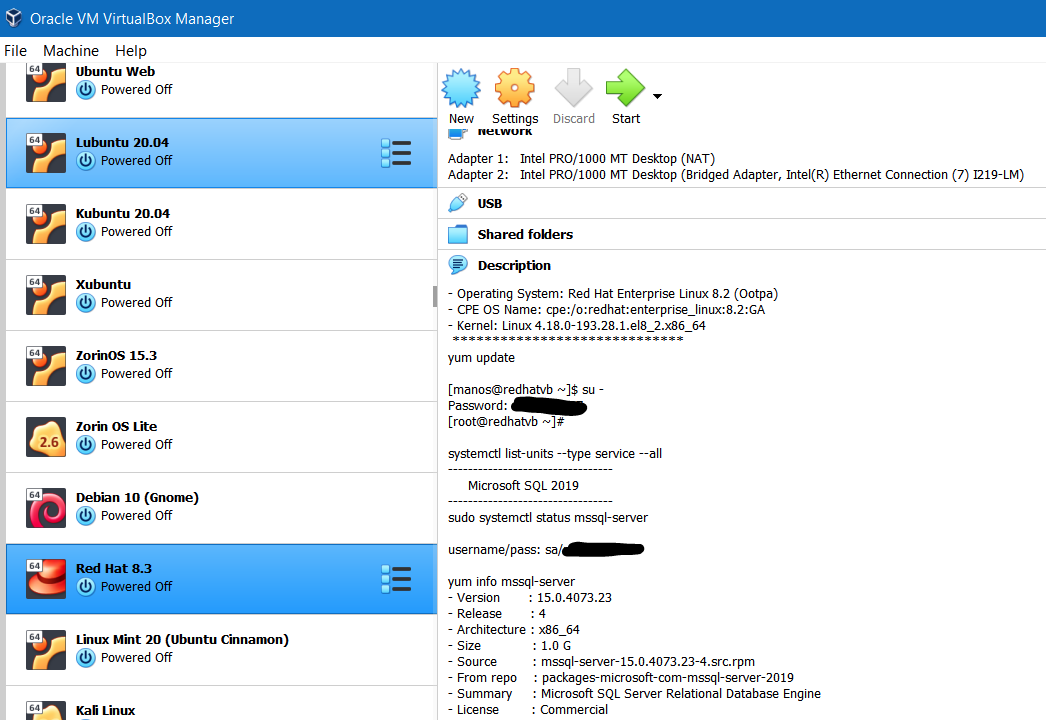Click the Kali Linux OS icon
Screen dimensions: 1046x720
pyautogui.click(x=46, y=710)
